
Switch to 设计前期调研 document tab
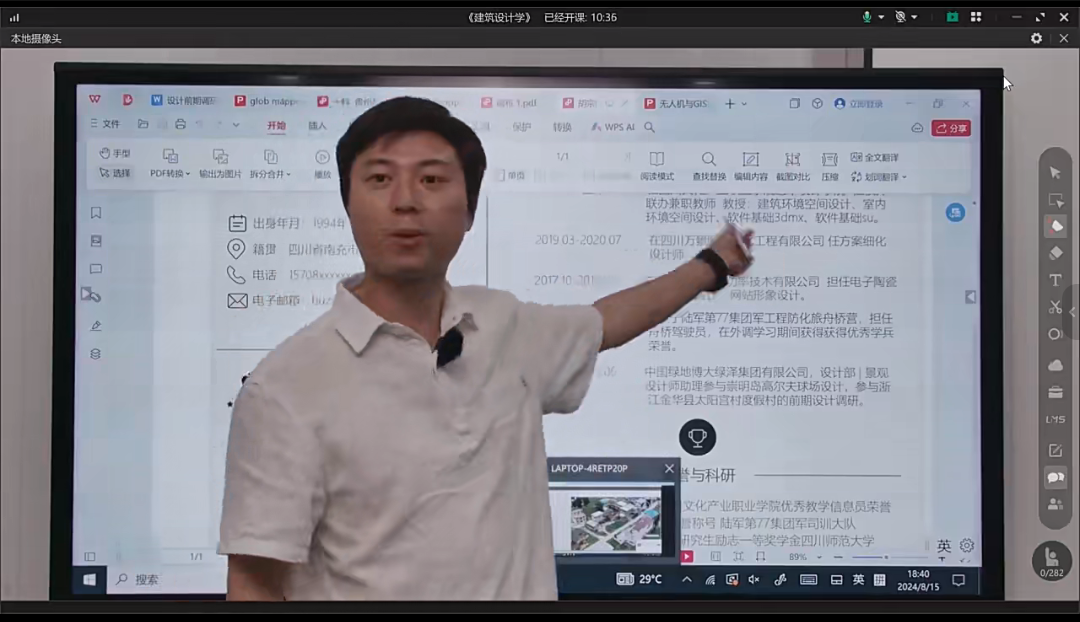[184, 101]
